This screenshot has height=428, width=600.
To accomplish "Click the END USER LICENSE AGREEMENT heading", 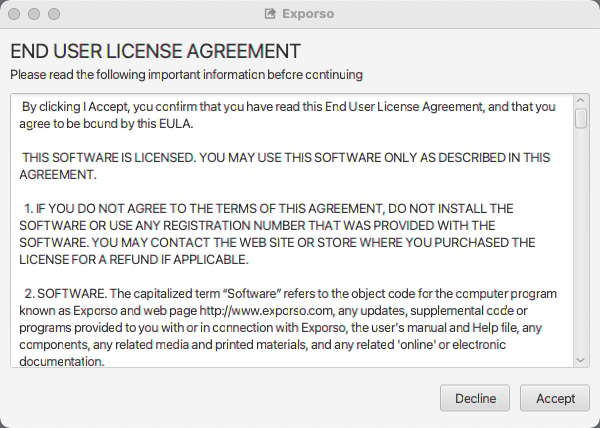I will 155,50.
